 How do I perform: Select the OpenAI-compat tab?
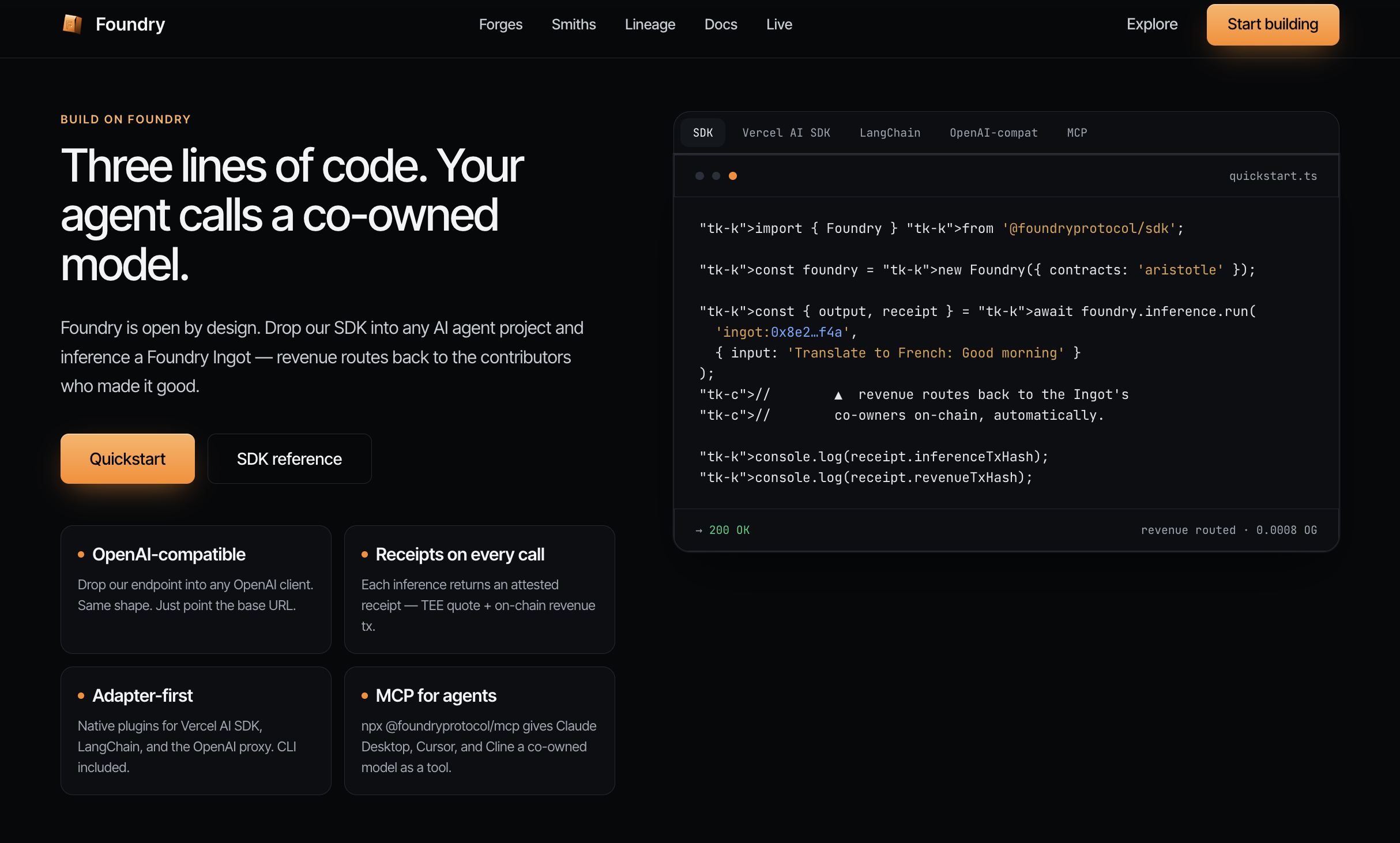click(x=993, y=133)
